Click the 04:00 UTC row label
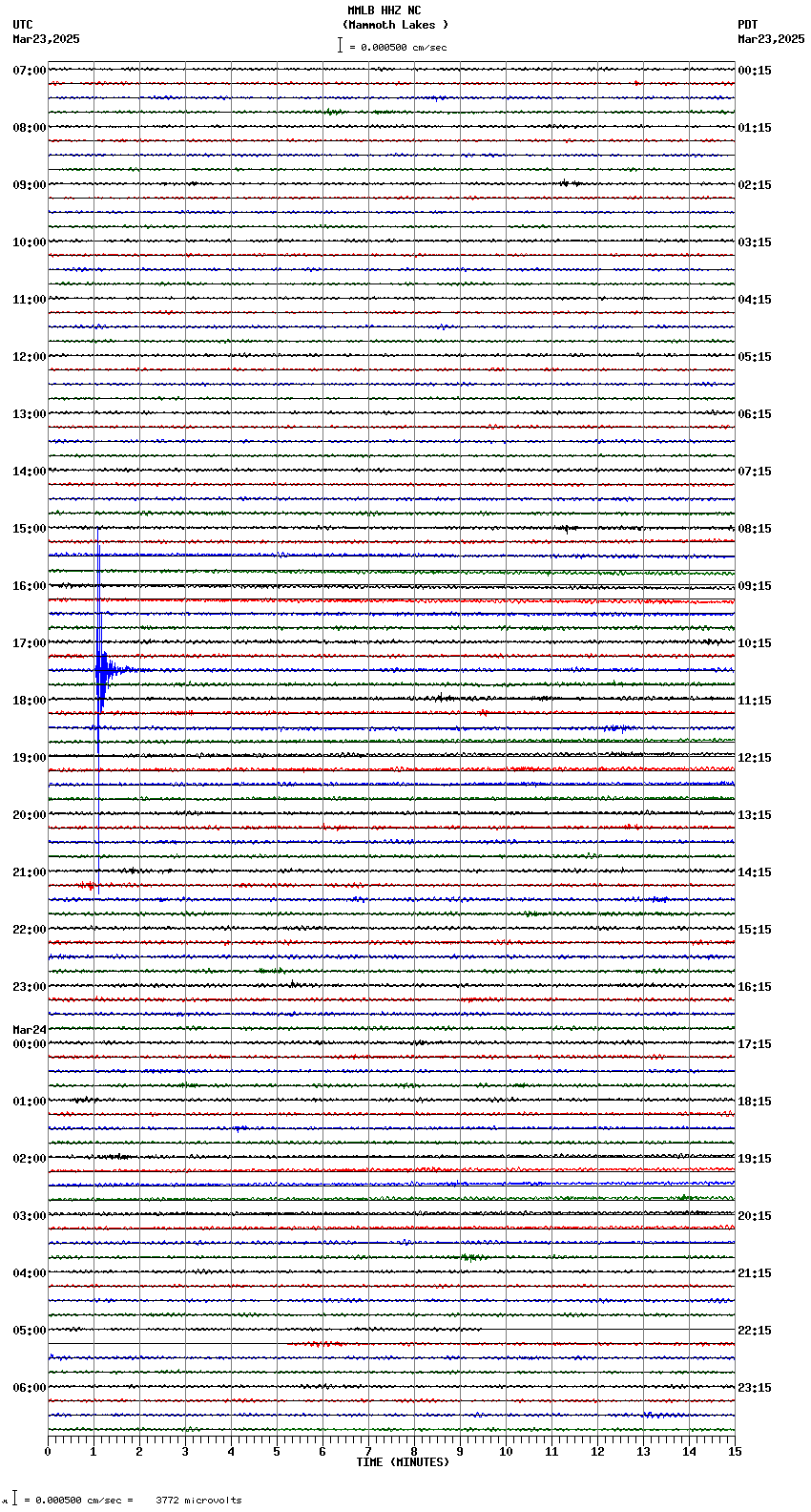The height and width of the screenshot is (1512, 811). 30,1273
